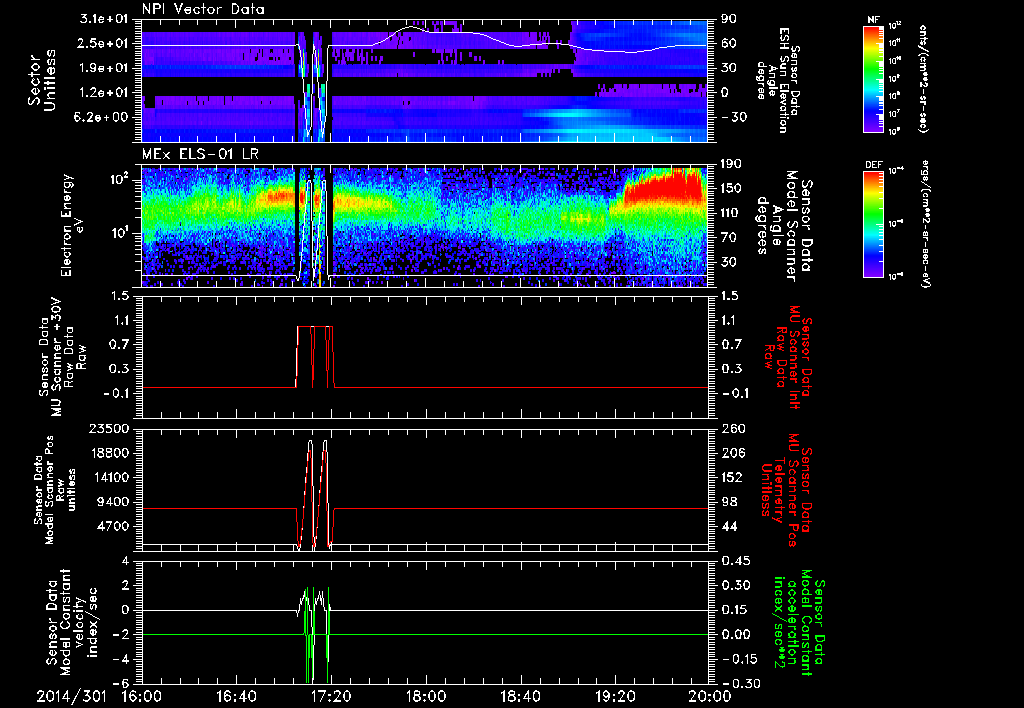Click the red square pulse in MU Scanner panel

coord(315,357)
